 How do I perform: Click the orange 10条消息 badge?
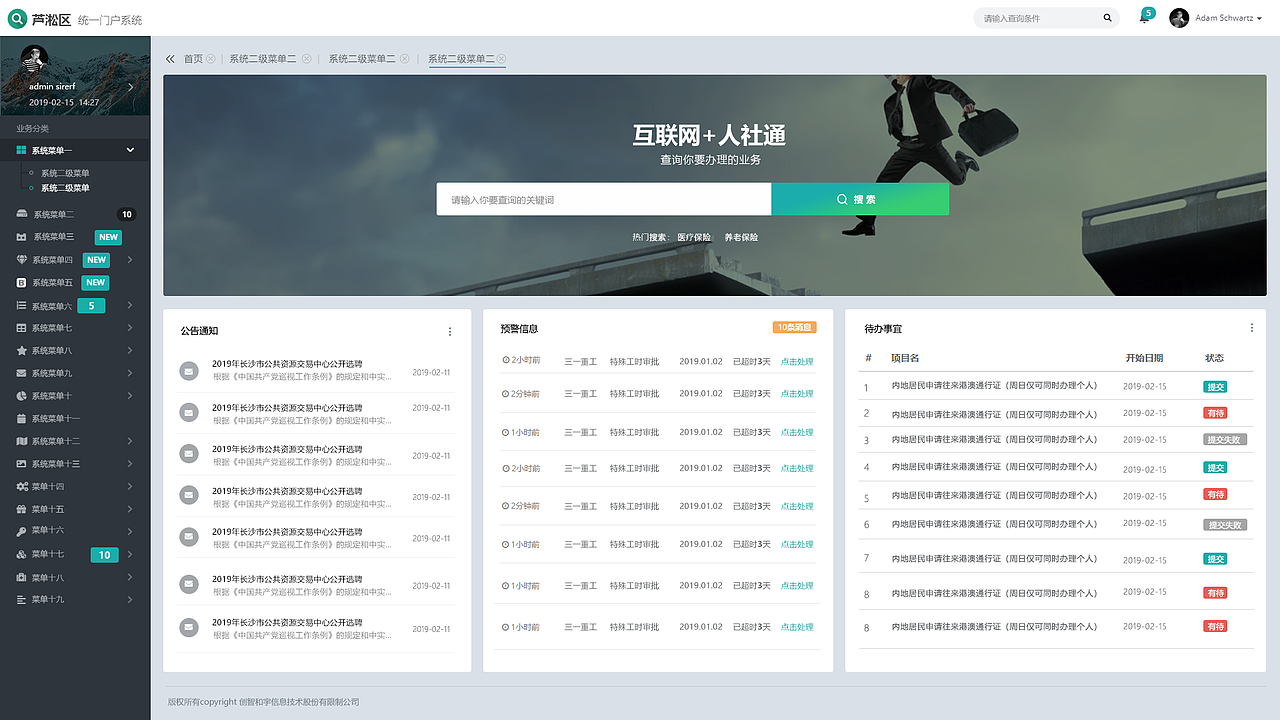795,327
